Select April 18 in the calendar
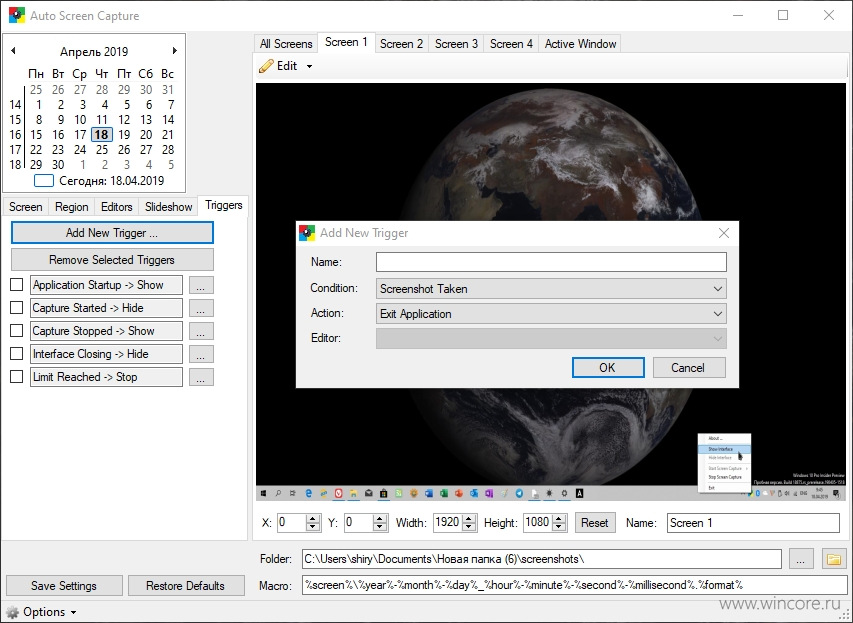Screen dimensions: 853x623 coord(102,134)
